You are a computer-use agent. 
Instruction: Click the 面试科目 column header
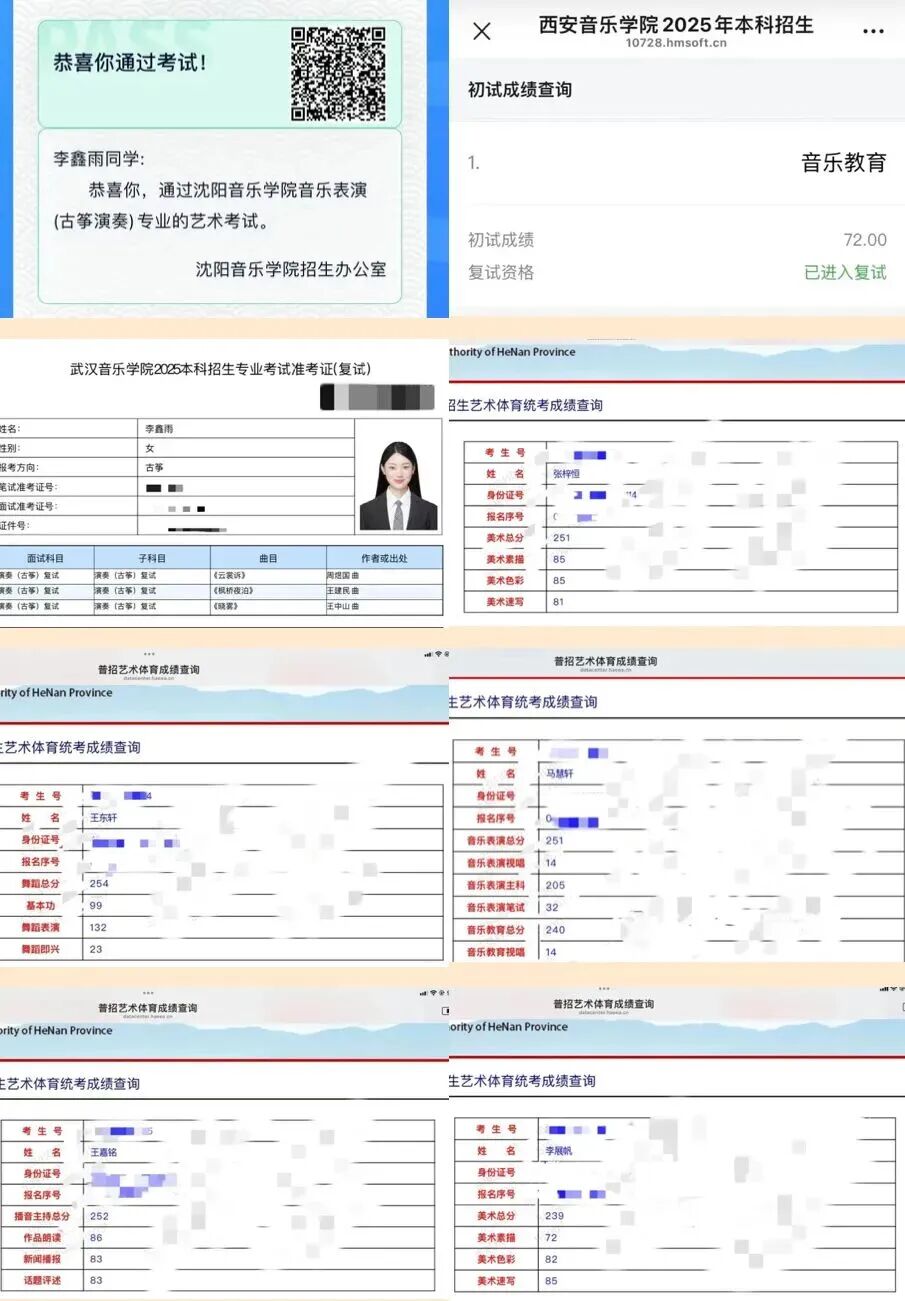45,558
